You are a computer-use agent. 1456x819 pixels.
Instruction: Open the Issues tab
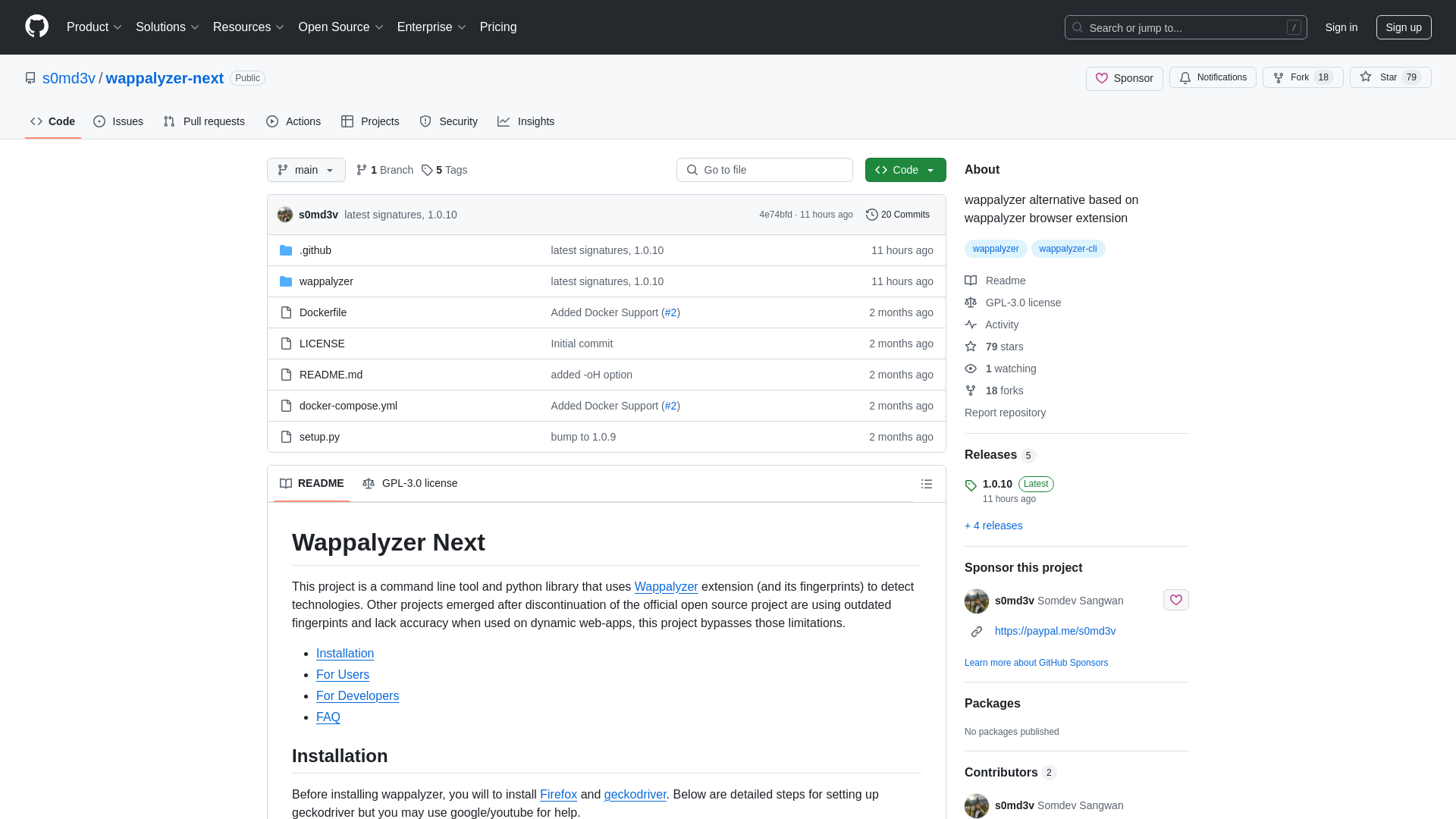coord(118,121)
